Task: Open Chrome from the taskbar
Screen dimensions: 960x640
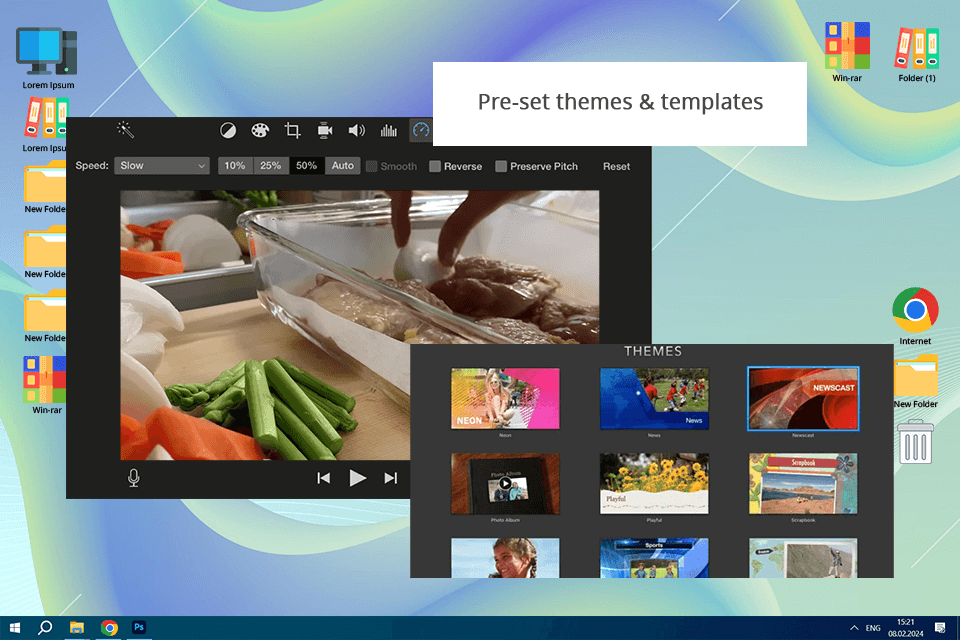Action: point(109,628)
